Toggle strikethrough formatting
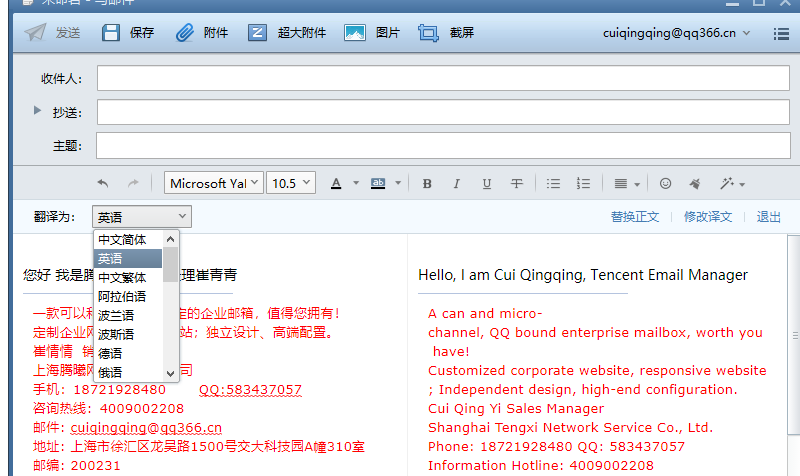Image resolution: width=800 pixels, height=476 pixels. click(x=517, y=184)
